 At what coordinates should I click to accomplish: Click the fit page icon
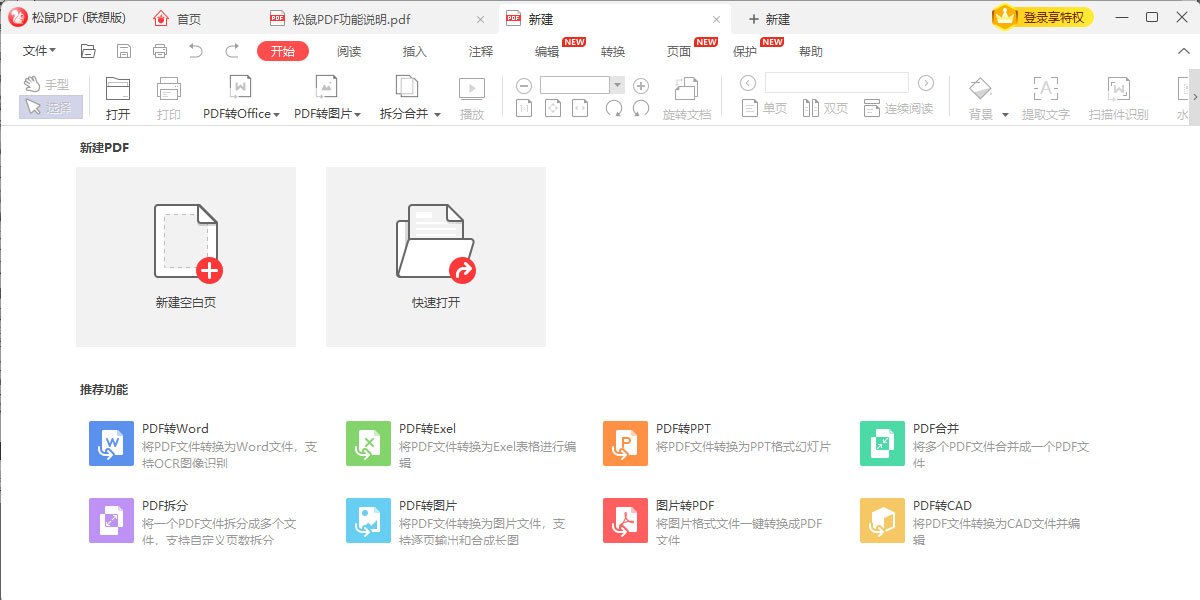point(552,108)
